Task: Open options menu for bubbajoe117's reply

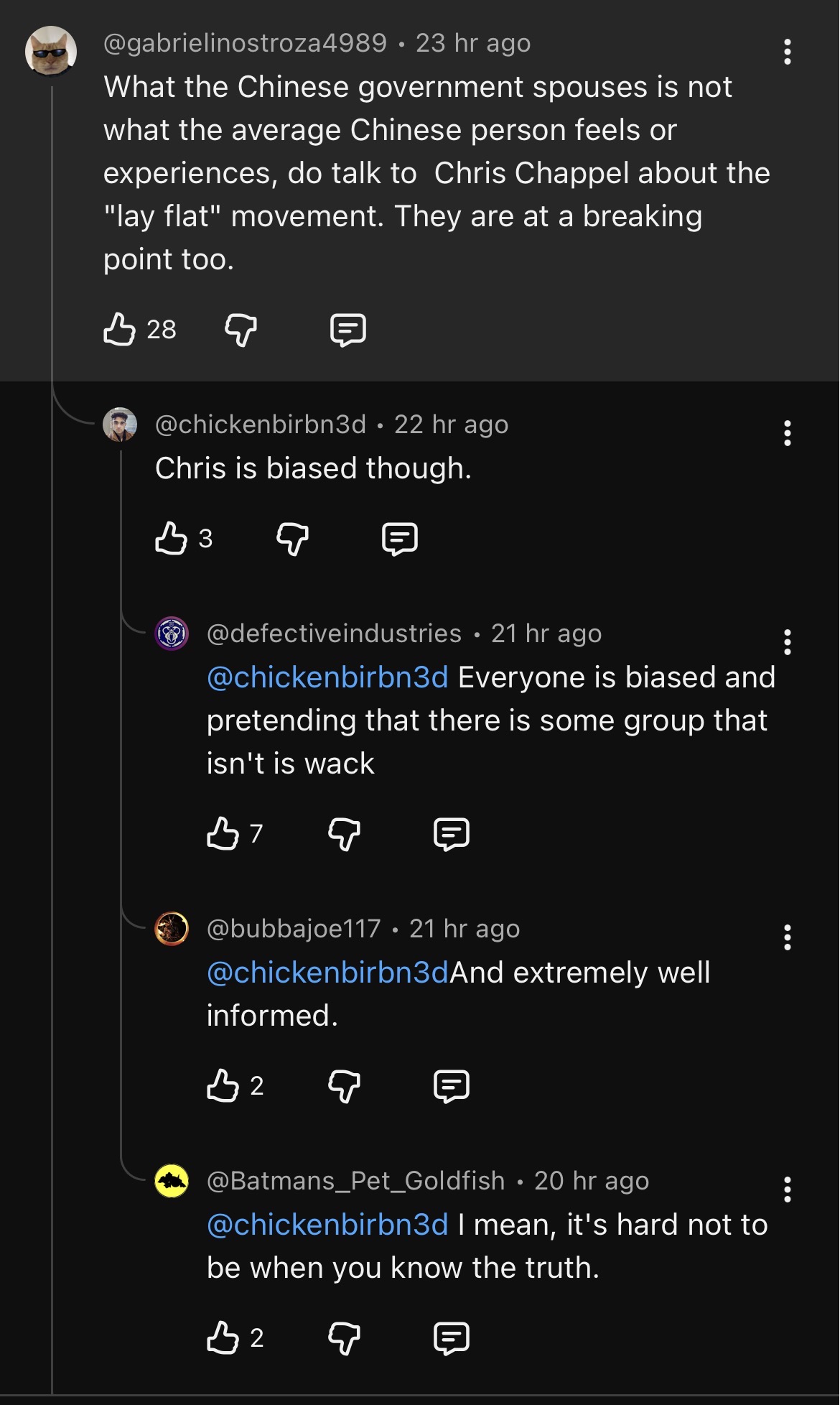Action: [788, 937]
